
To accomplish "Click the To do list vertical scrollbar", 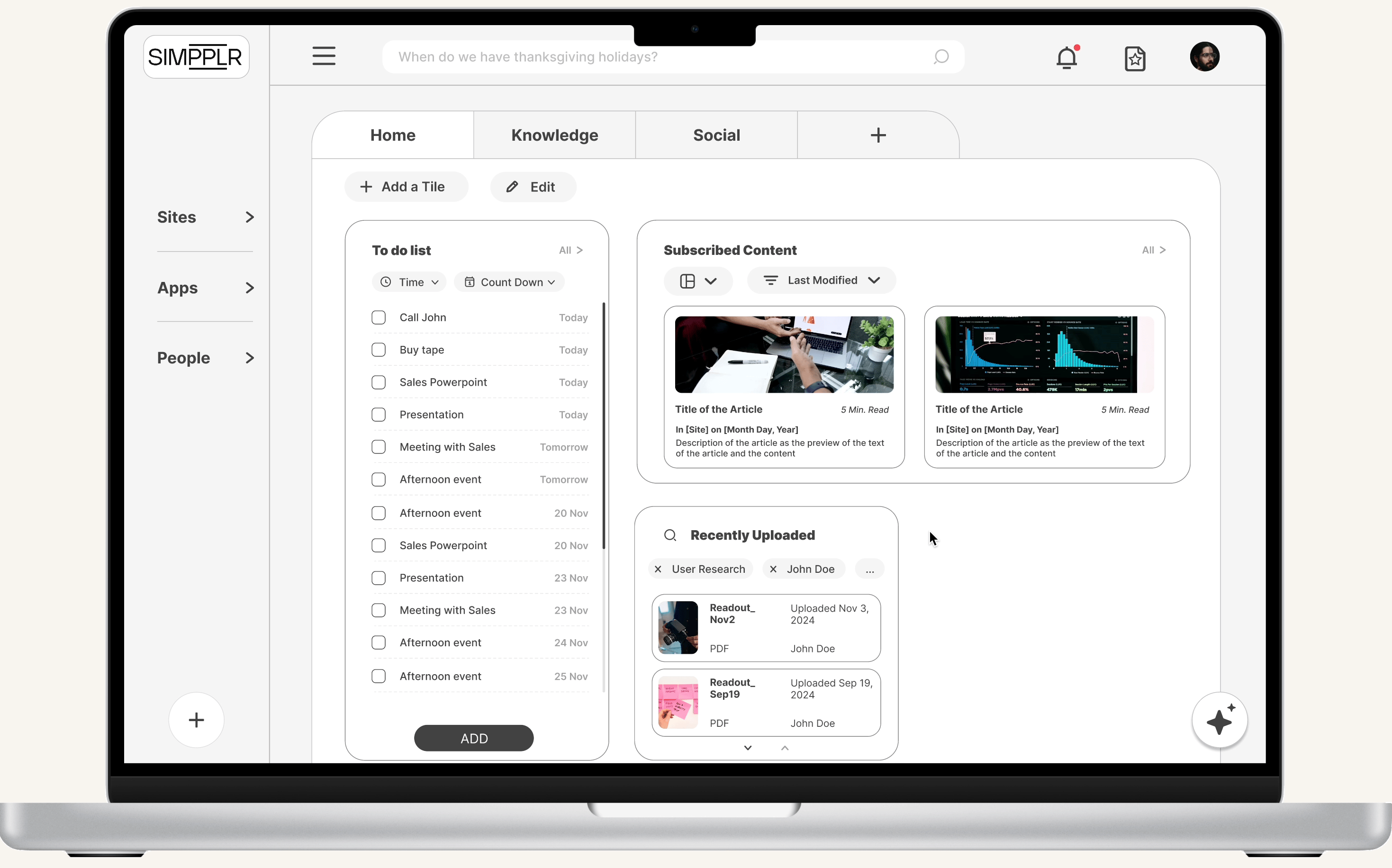I will (603, 425).
